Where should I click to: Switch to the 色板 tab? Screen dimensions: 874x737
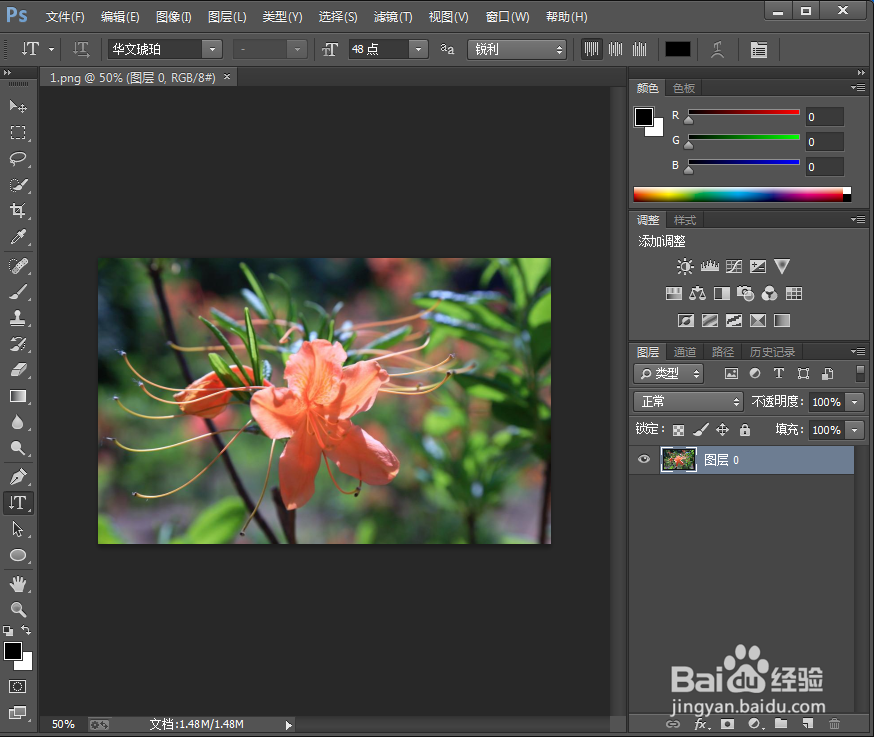pyautogui.click(x=683, y=88)
